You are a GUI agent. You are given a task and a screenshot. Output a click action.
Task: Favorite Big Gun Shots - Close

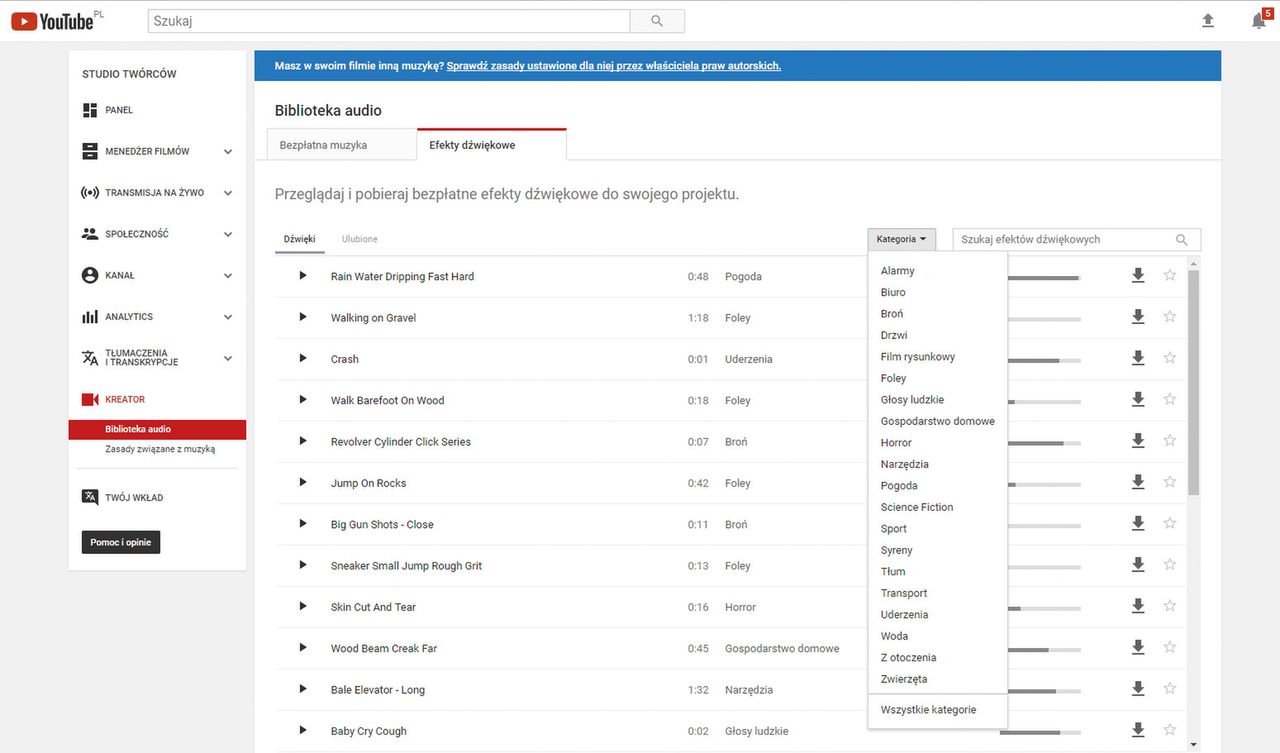[x=1170, y=523]
